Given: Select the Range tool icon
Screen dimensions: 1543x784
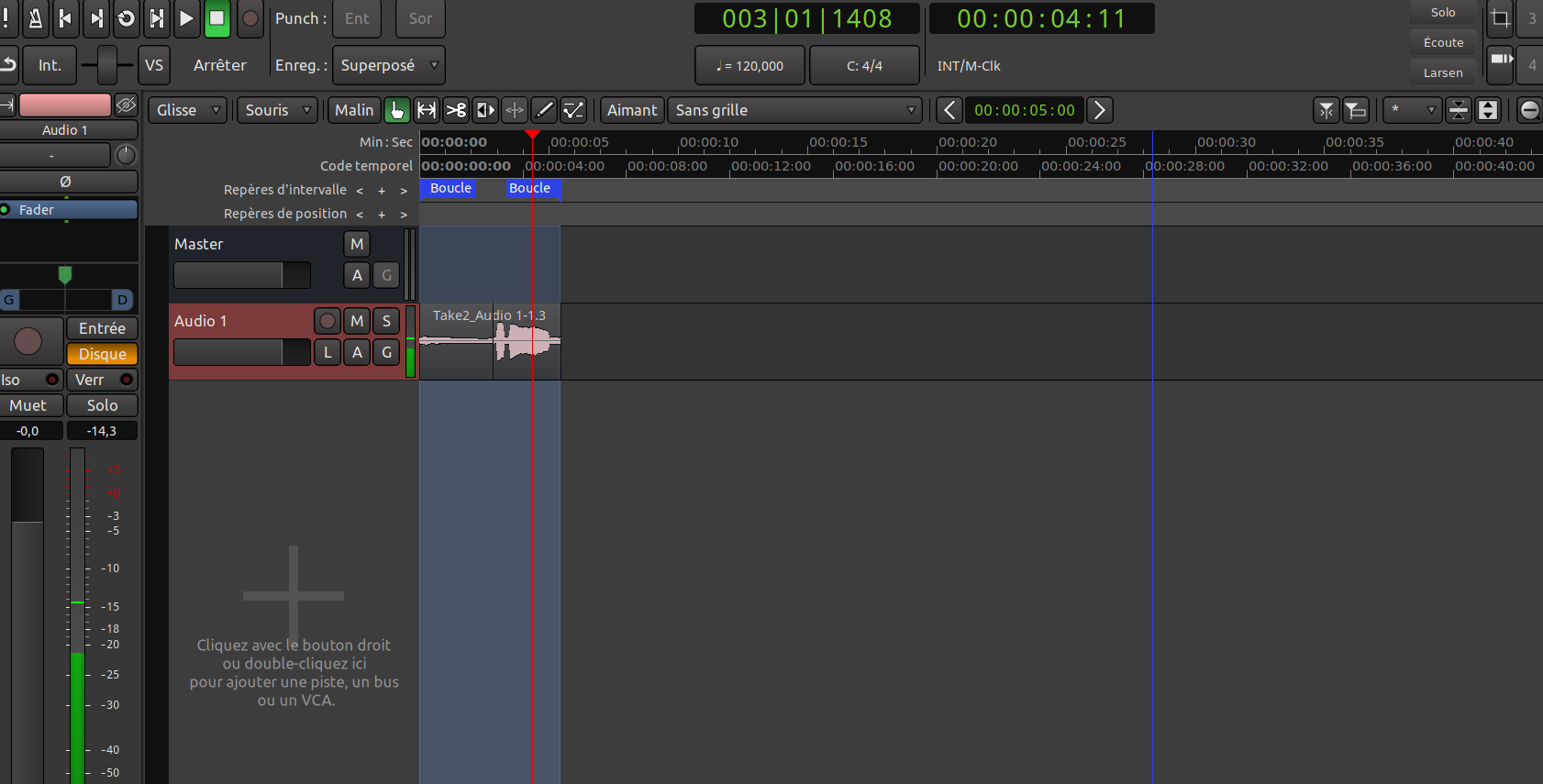Looking at the screenshot, I should (427, 110).
